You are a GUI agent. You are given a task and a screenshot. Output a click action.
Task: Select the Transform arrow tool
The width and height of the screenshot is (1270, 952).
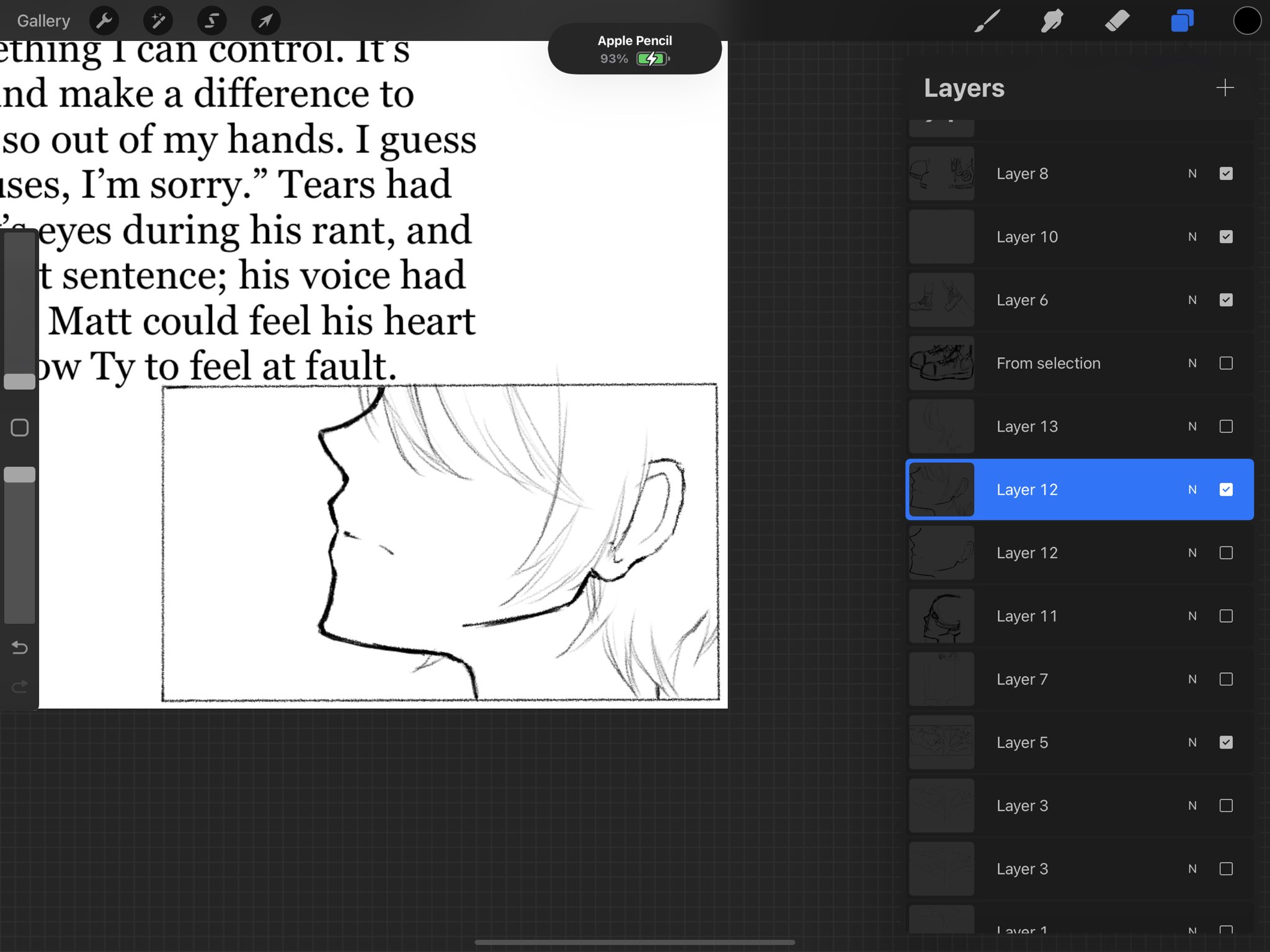pyautogui.click(x=265, y=21)
